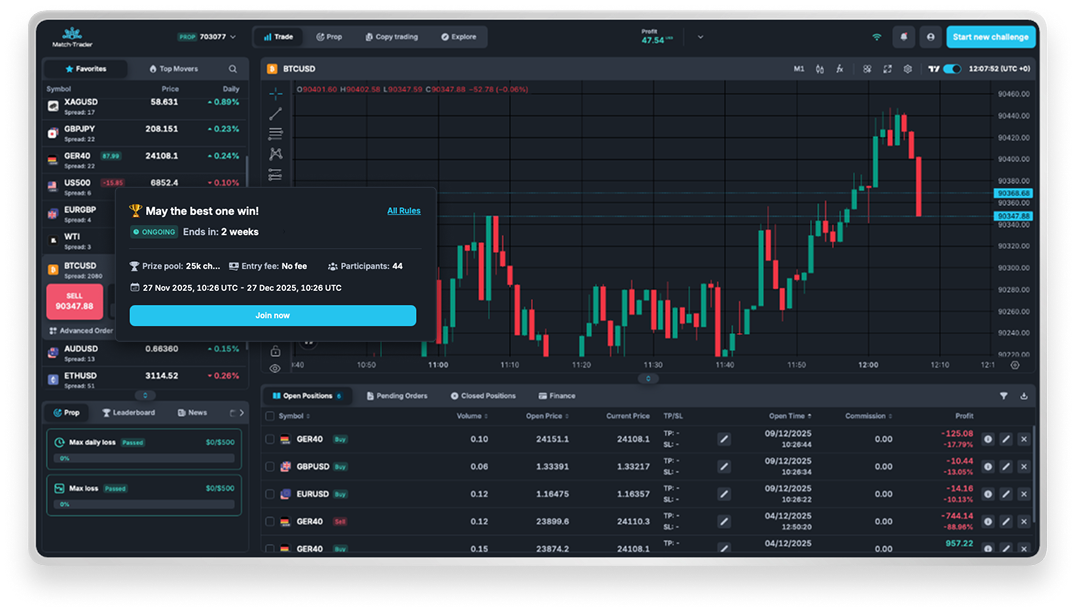Select the trend line drawing tool
1076x612 pixels.
pos(275,113)
